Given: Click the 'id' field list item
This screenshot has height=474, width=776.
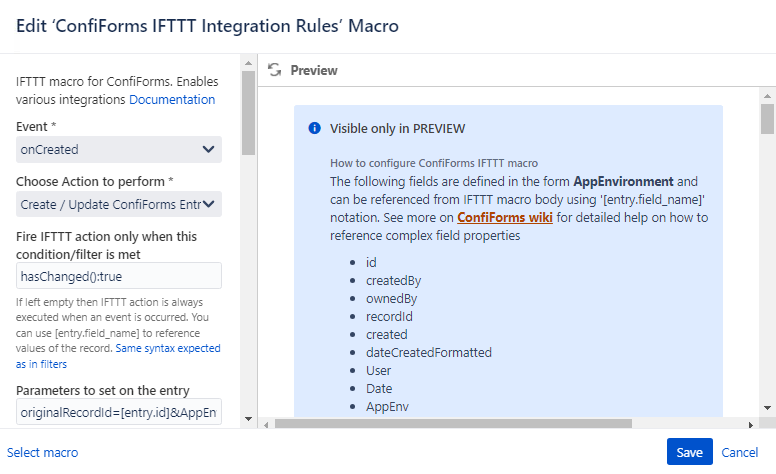Looking at the screenshot, I should click(x=371, y=262).
